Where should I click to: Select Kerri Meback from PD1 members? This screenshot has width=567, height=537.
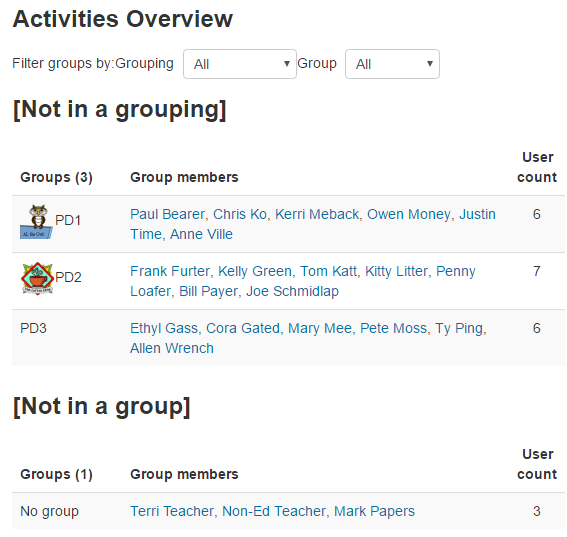pyautogui.click(x=317, y=214)
